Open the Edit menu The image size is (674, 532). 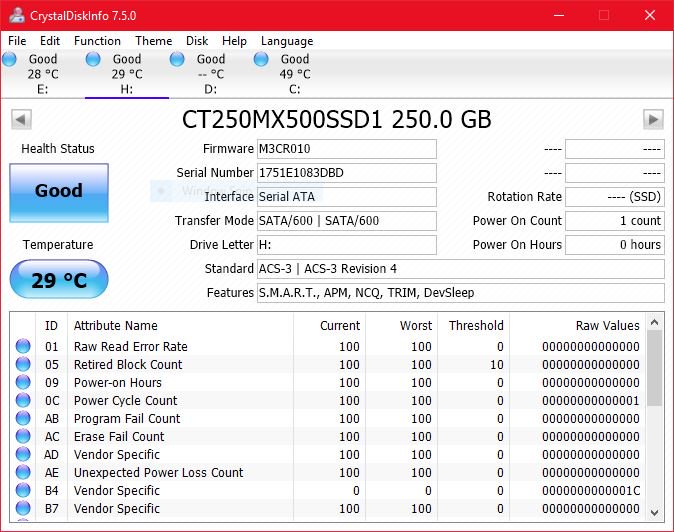[x=49, y=41]
